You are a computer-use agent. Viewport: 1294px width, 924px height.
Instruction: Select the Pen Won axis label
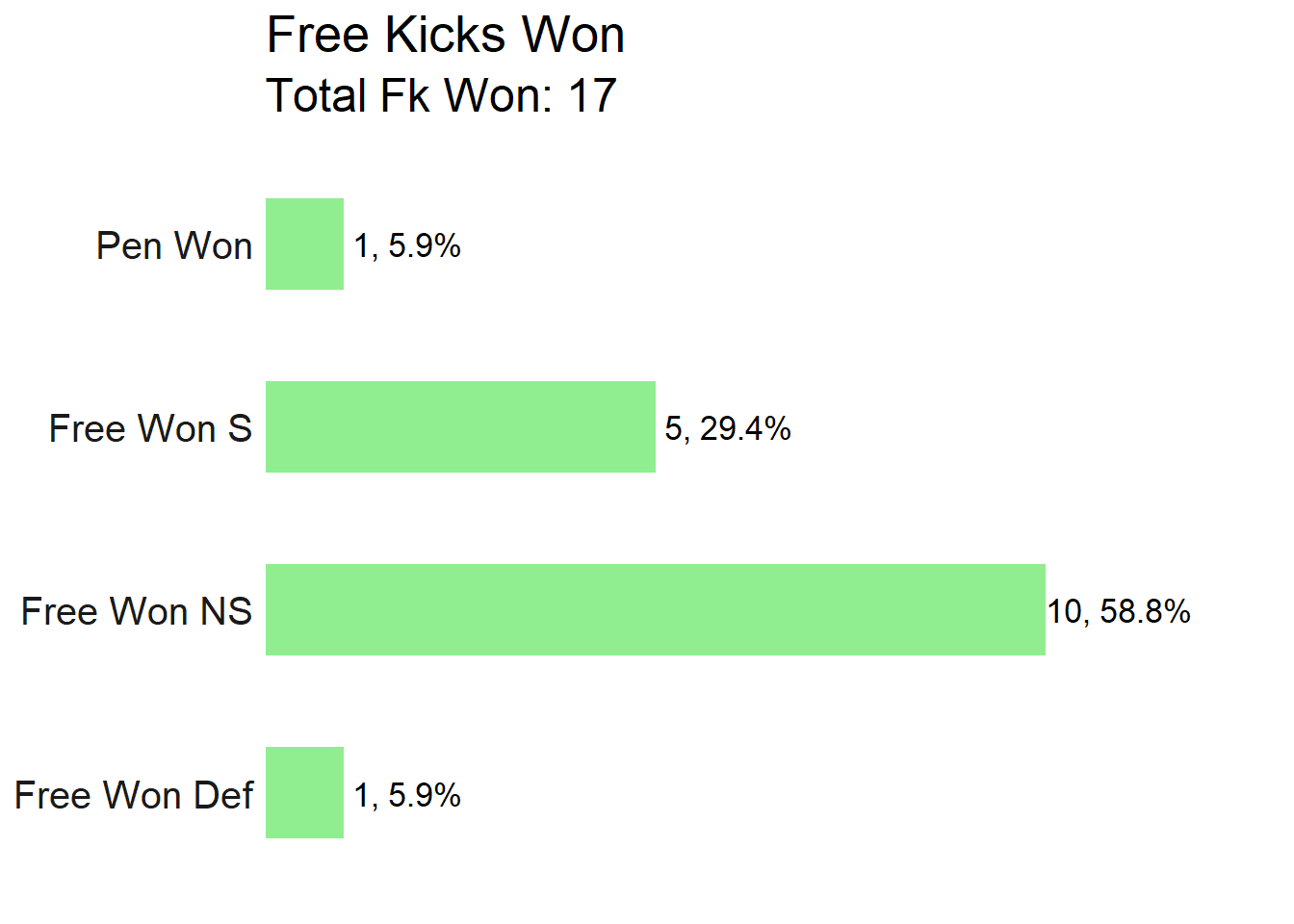[174, 245]
